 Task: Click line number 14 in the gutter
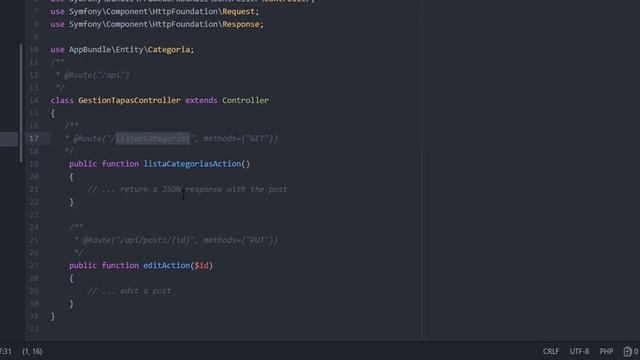pos(33,100)
